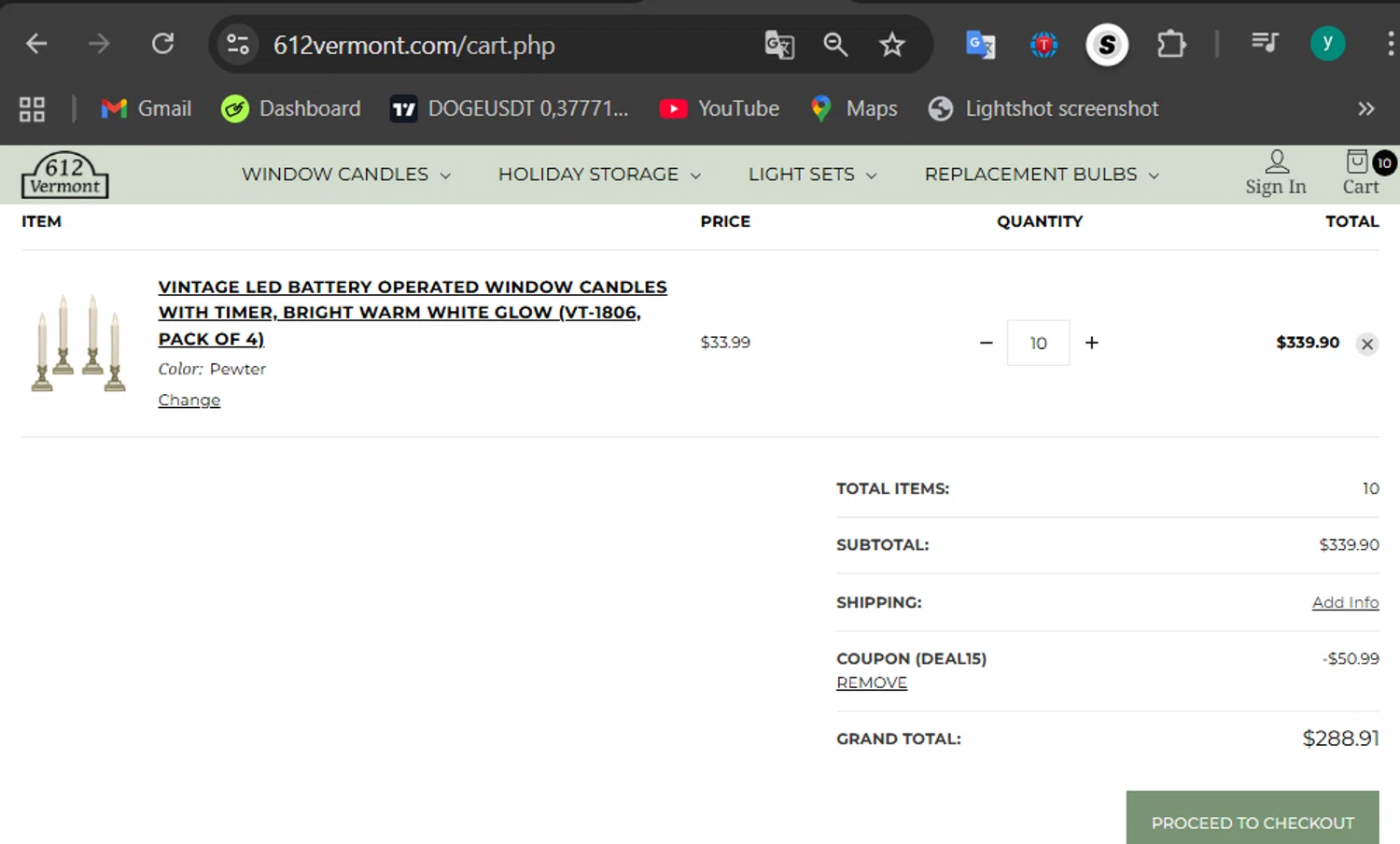Screen dimensions: 1400x844
Task: Remove the DEAL15 coupon
Action: point(872,683)
